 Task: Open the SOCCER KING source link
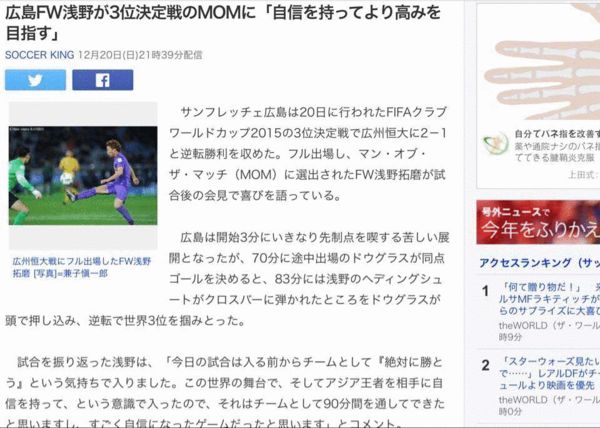pyautogui.click(x=39, y=55)
